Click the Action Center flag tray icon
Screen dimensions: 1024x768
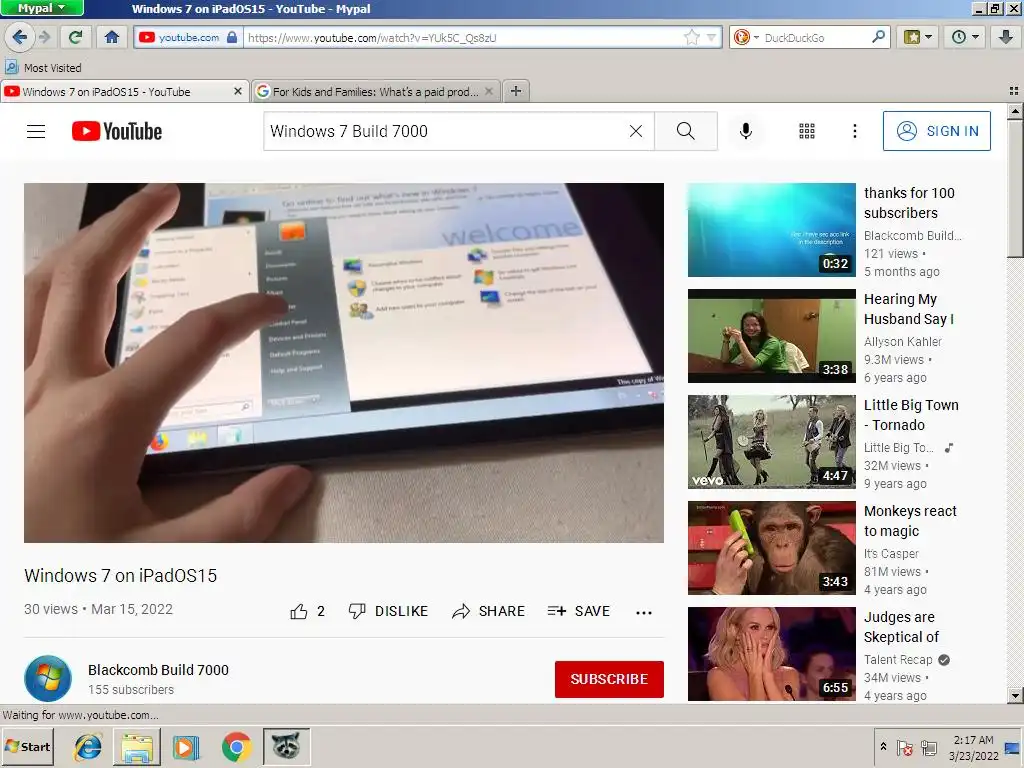904,748
